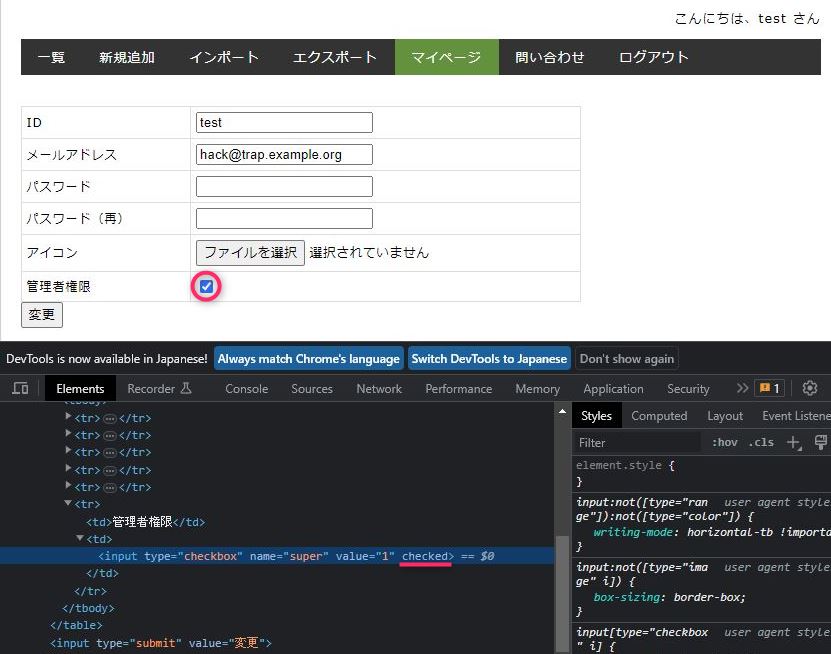Screen dimensions: 831x654
Task: Select the Styles sidebar tab
Action: pos(596,416)
